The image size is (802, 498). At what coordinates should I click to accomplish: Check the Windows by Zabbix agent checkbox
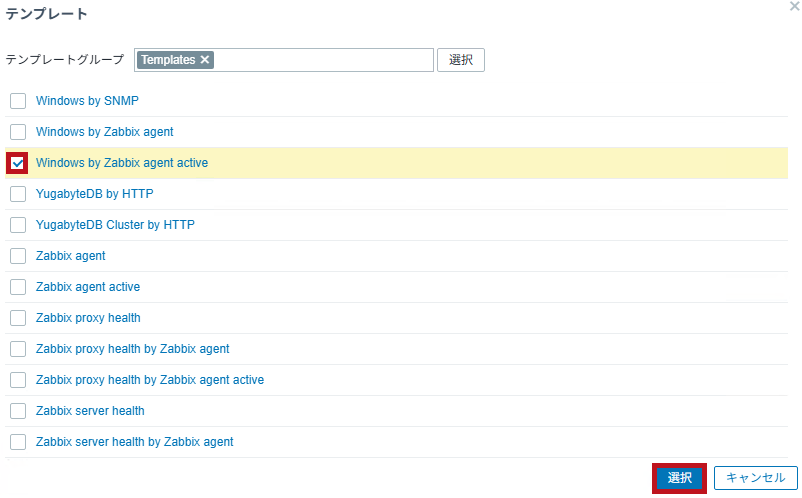(18, 132)
